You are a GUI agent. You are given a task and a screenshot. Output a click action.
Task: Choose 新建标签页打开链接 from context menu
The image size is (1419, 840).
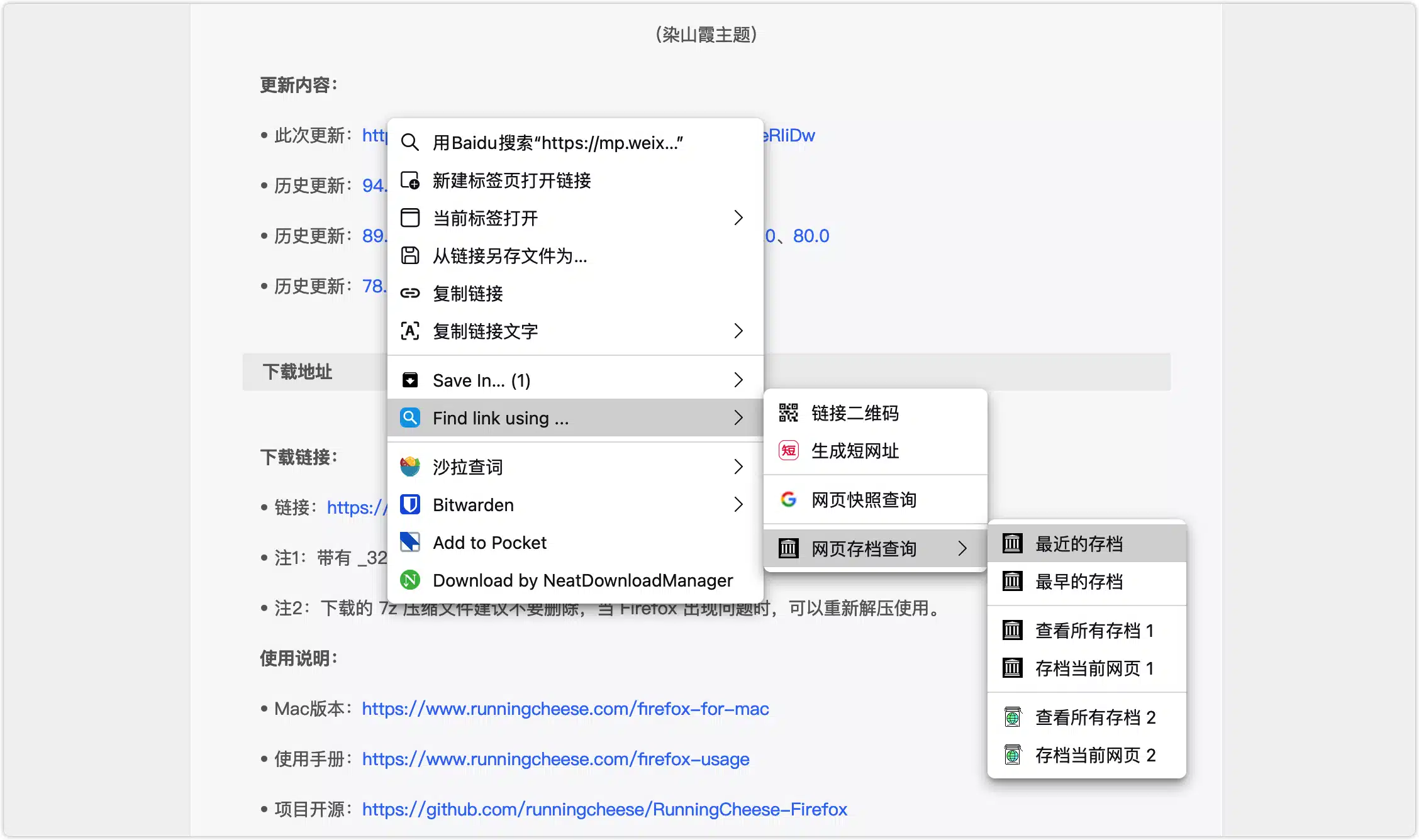512,180
